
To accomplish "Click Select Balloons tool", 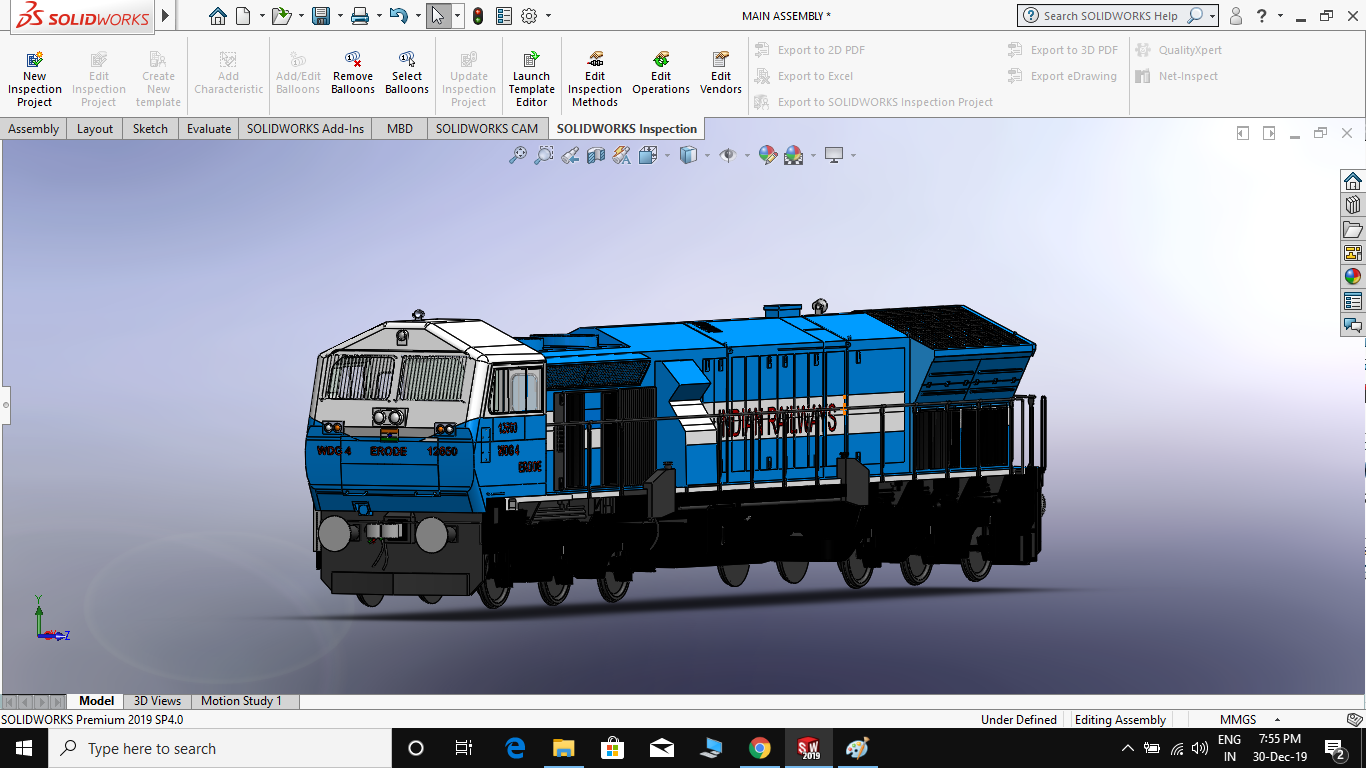I will [407, 74].
